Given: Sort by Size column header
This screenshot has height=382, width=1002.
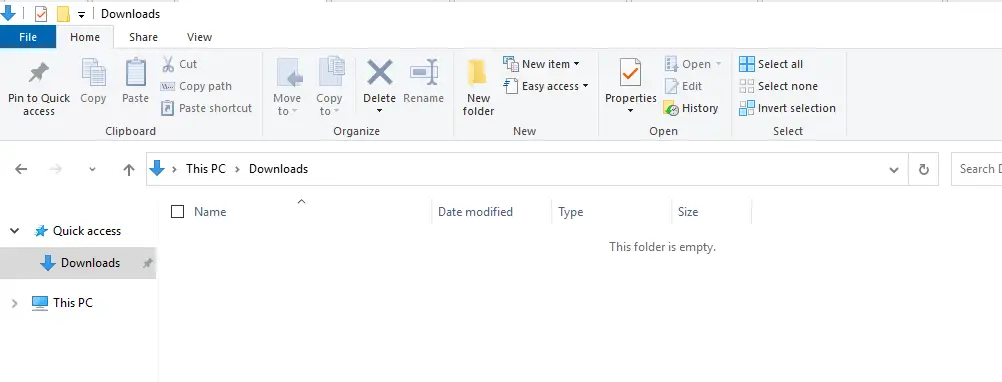Looking at the screenshot, I should point(688,211).
